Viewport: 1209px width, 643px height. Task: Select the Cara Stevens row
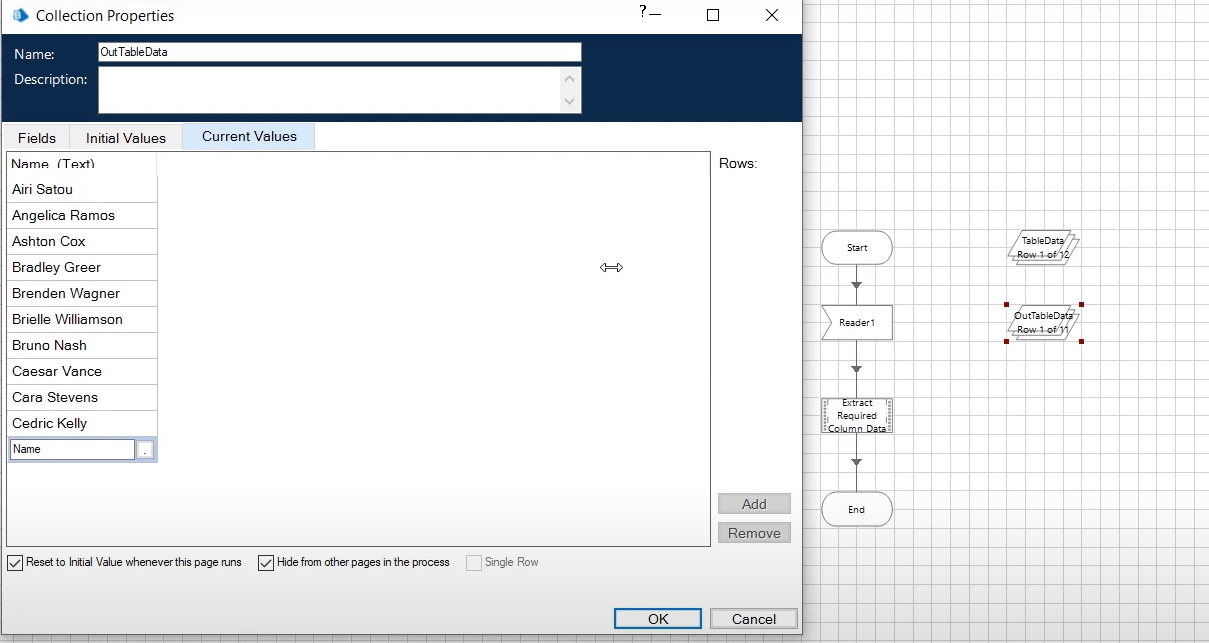click(82, 397)
